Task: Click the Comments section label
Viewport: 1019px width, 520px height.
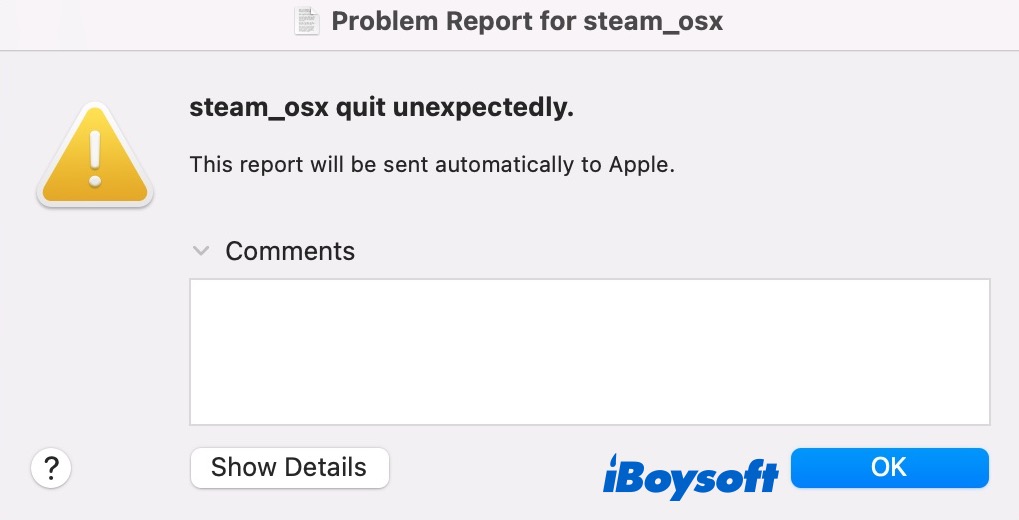Action: coord(290,250)
